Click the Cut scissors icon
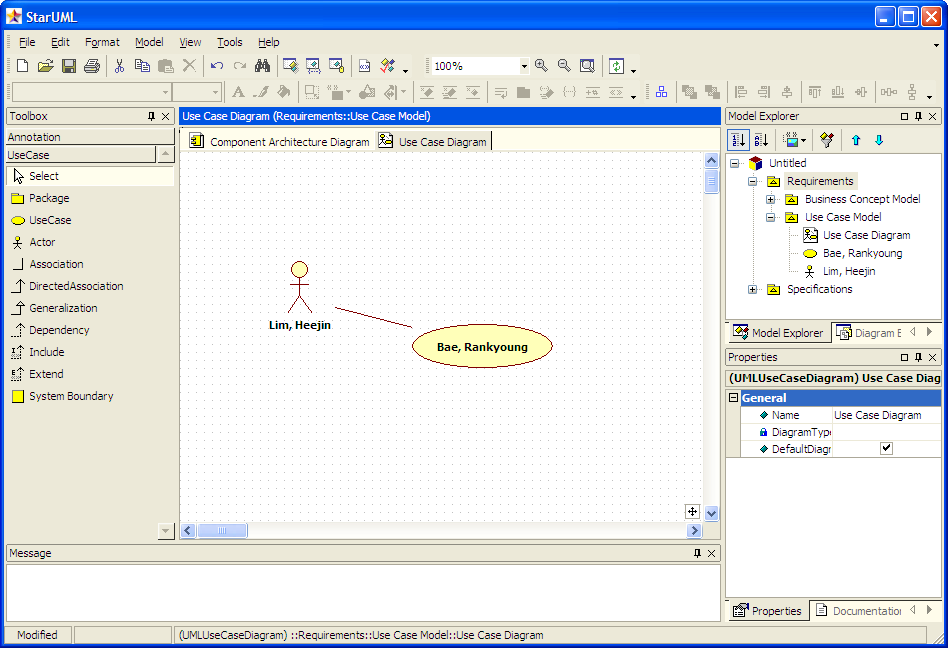The width and height of the screenshot is (948, 648). pos(119,66)
